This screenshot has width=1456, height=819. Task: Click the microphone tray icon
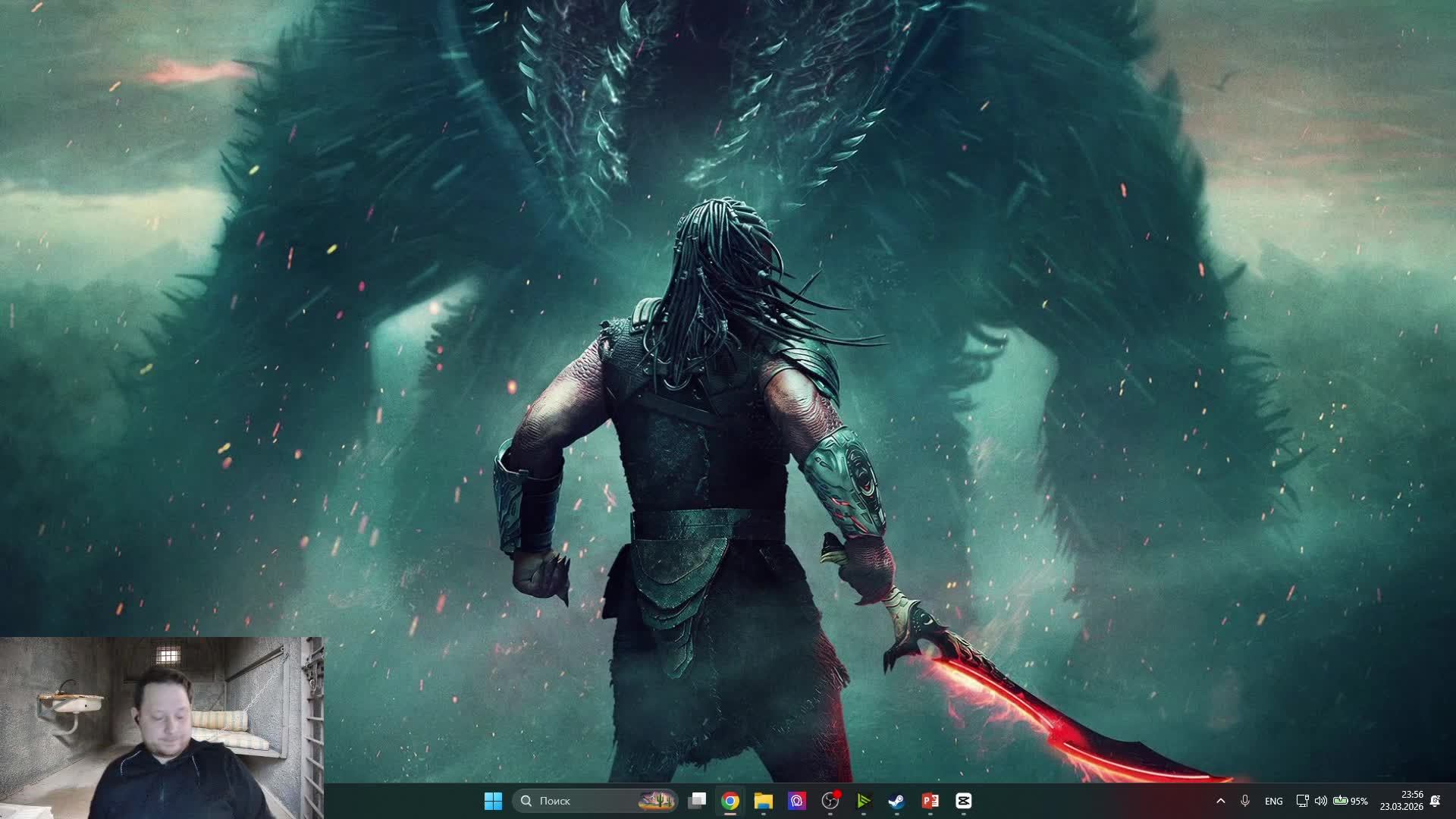pyautogui.click(x=1244, y=801)
